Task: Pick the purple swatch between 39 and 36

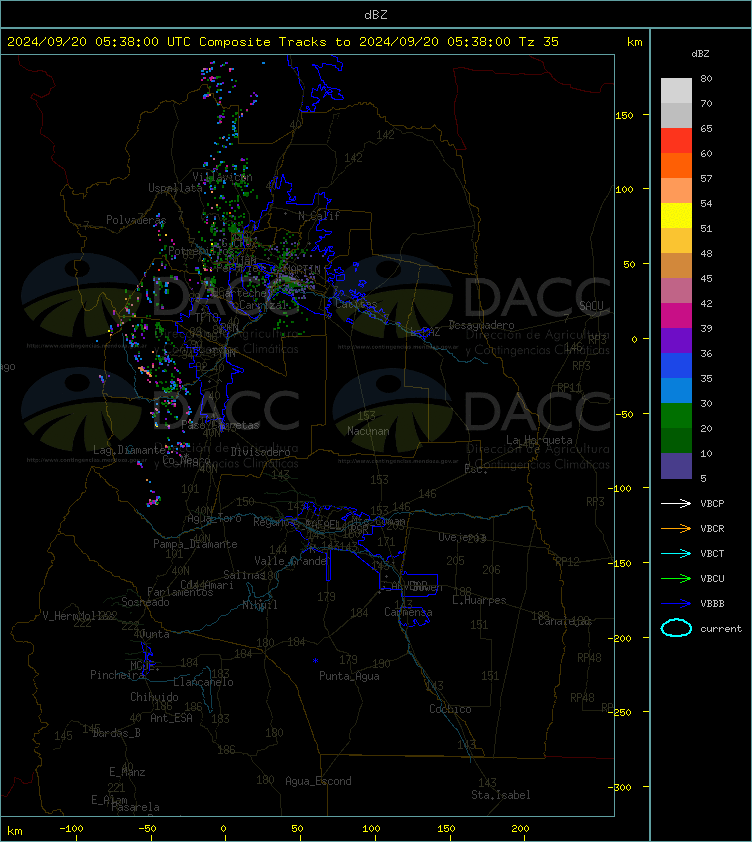Action: pos(676,340)
